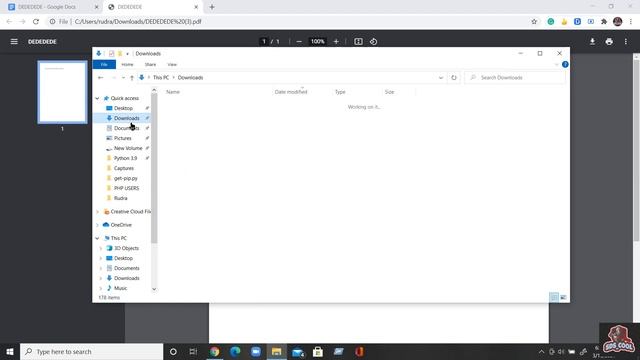This screenshot has height=360, width=640.
Task: Click the Chrome address bar URL
Action: (138, 22)
